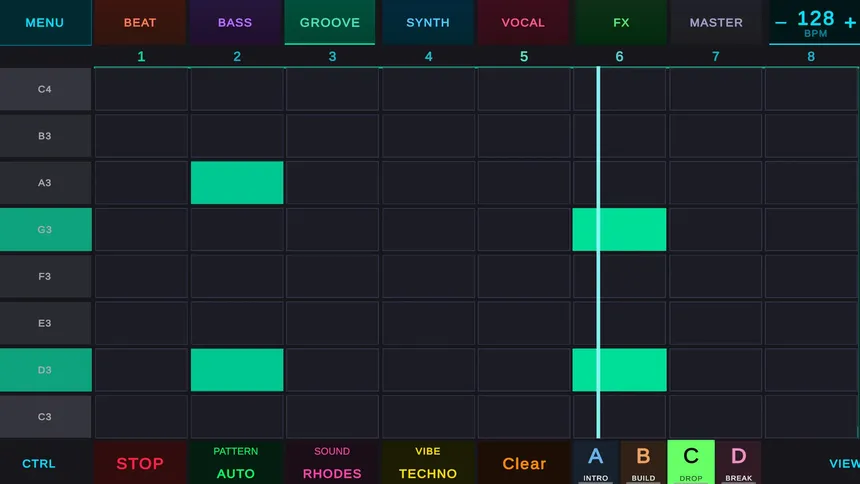Activate scene D BREAK
The height and width of the screenshot is (484, 860).
[x=738, y=462]
